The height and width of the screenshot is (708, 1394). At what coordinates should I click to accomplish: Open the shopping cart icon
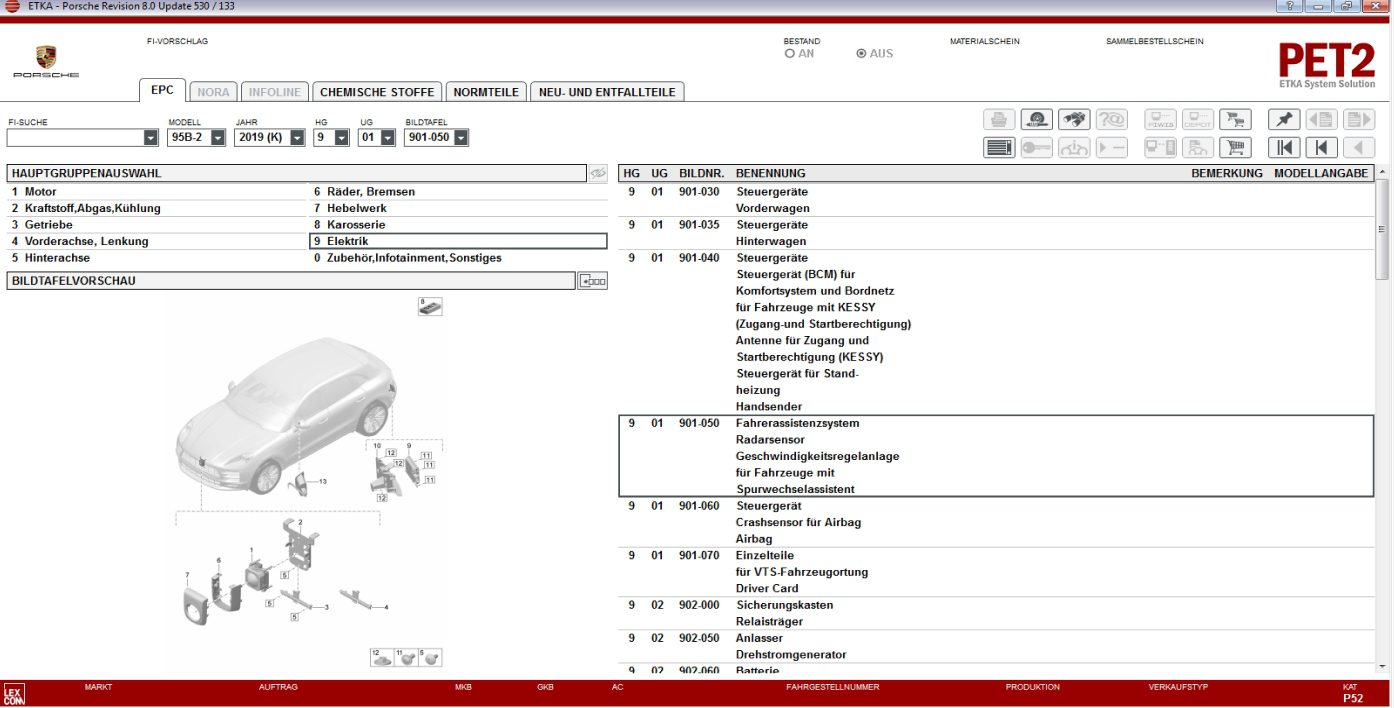coord(1235,147)
